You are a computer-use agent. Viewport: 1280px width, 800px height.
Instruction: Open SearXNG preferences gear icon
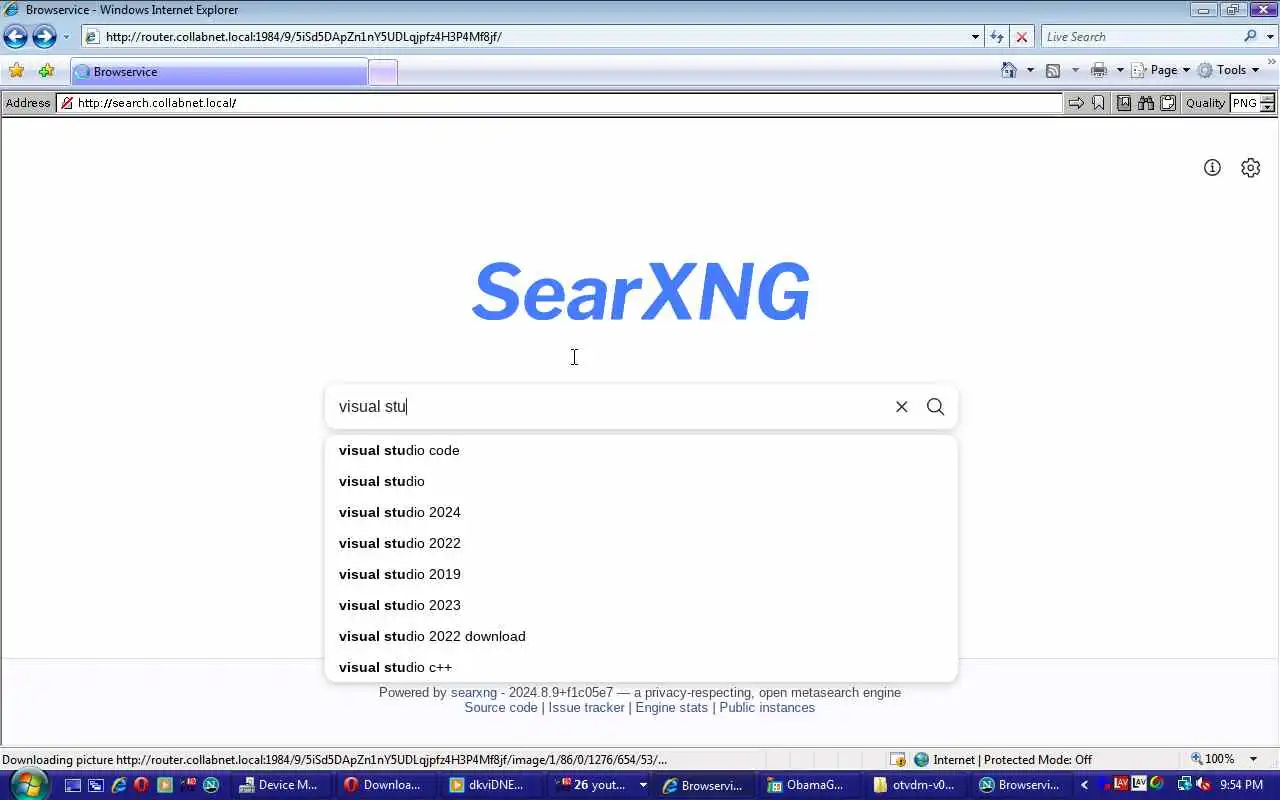click(x=1250, y=168)
